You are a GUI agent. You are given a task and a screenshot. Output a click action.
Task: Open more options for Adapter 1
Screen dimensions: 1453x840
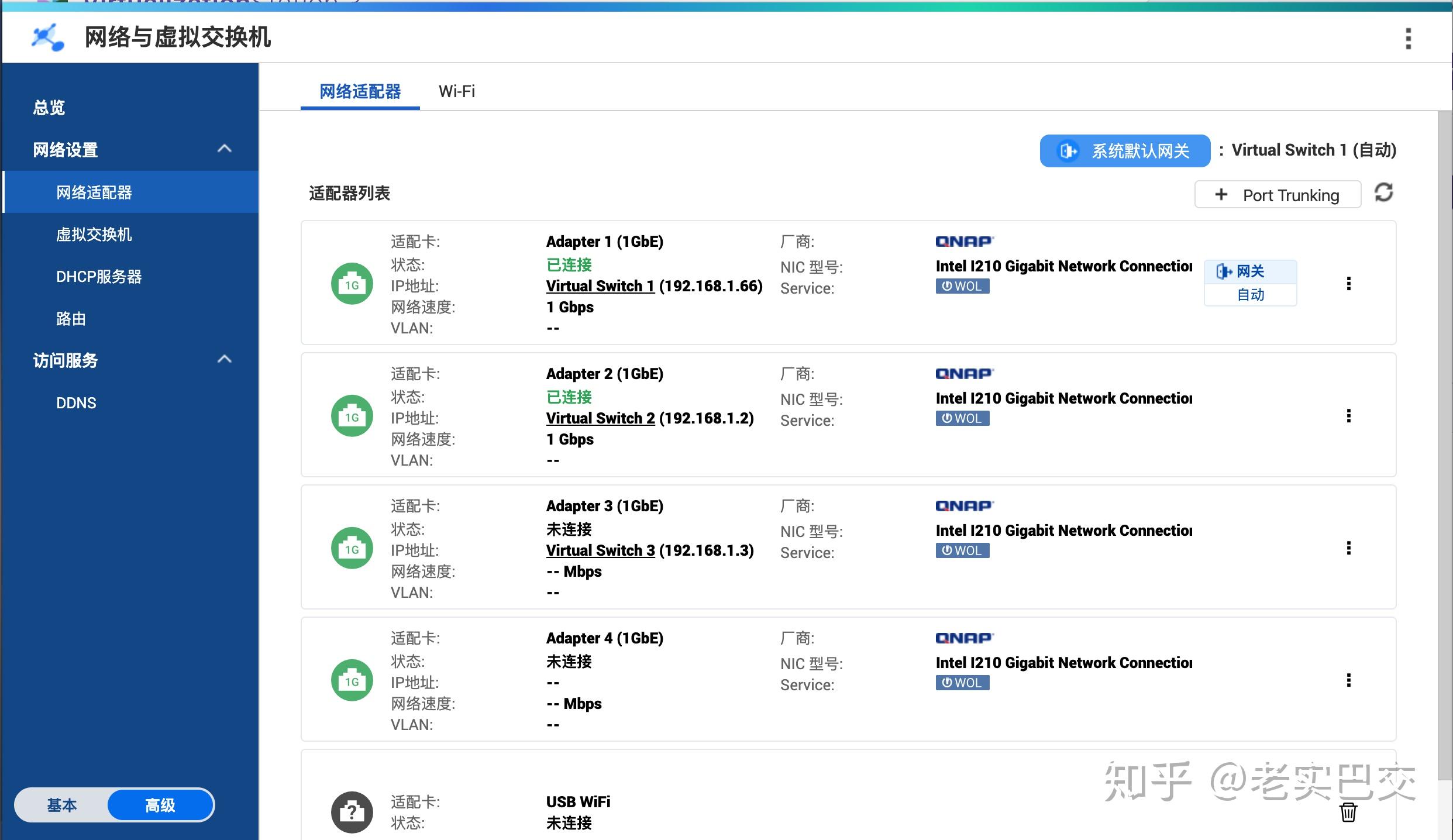[1349, 284]
